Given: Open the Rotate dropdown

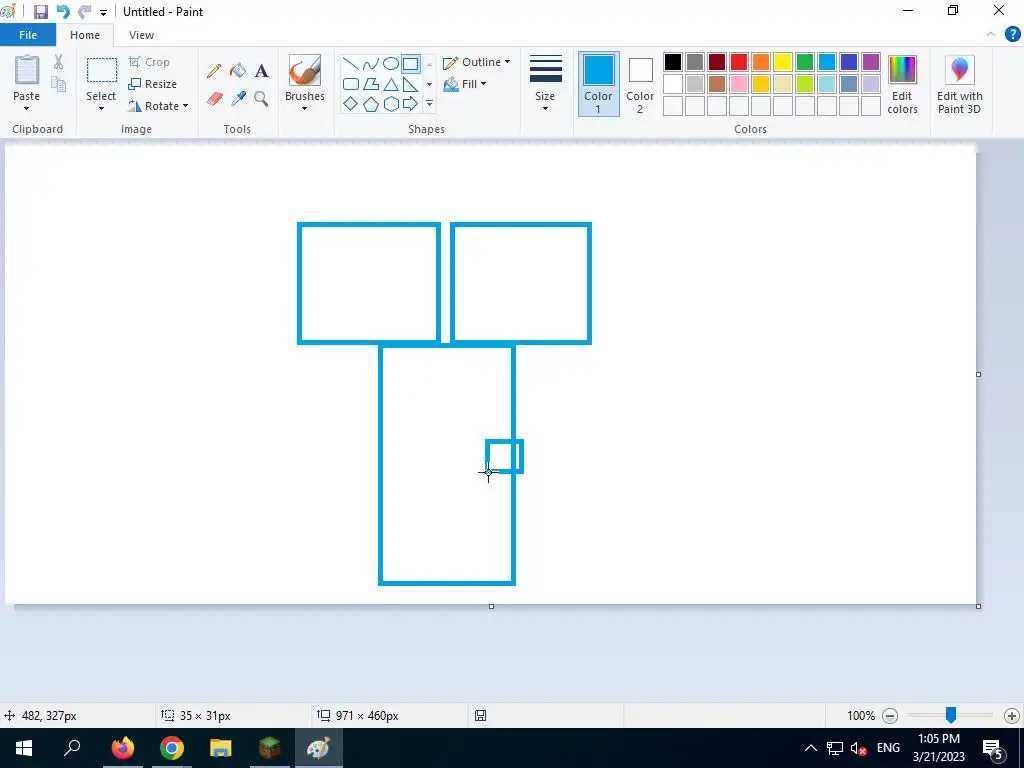Looking at the screenshot, I should (158, 106).
